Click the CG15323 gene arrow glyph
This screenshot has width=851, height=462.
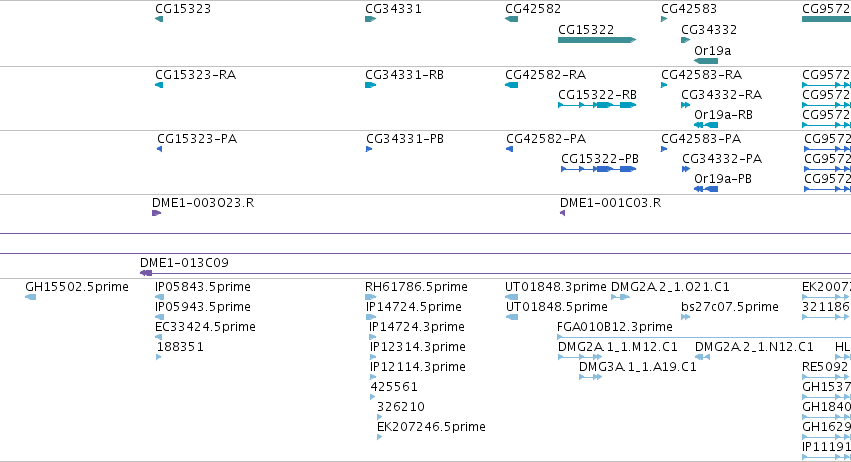(x=159, y=19)
